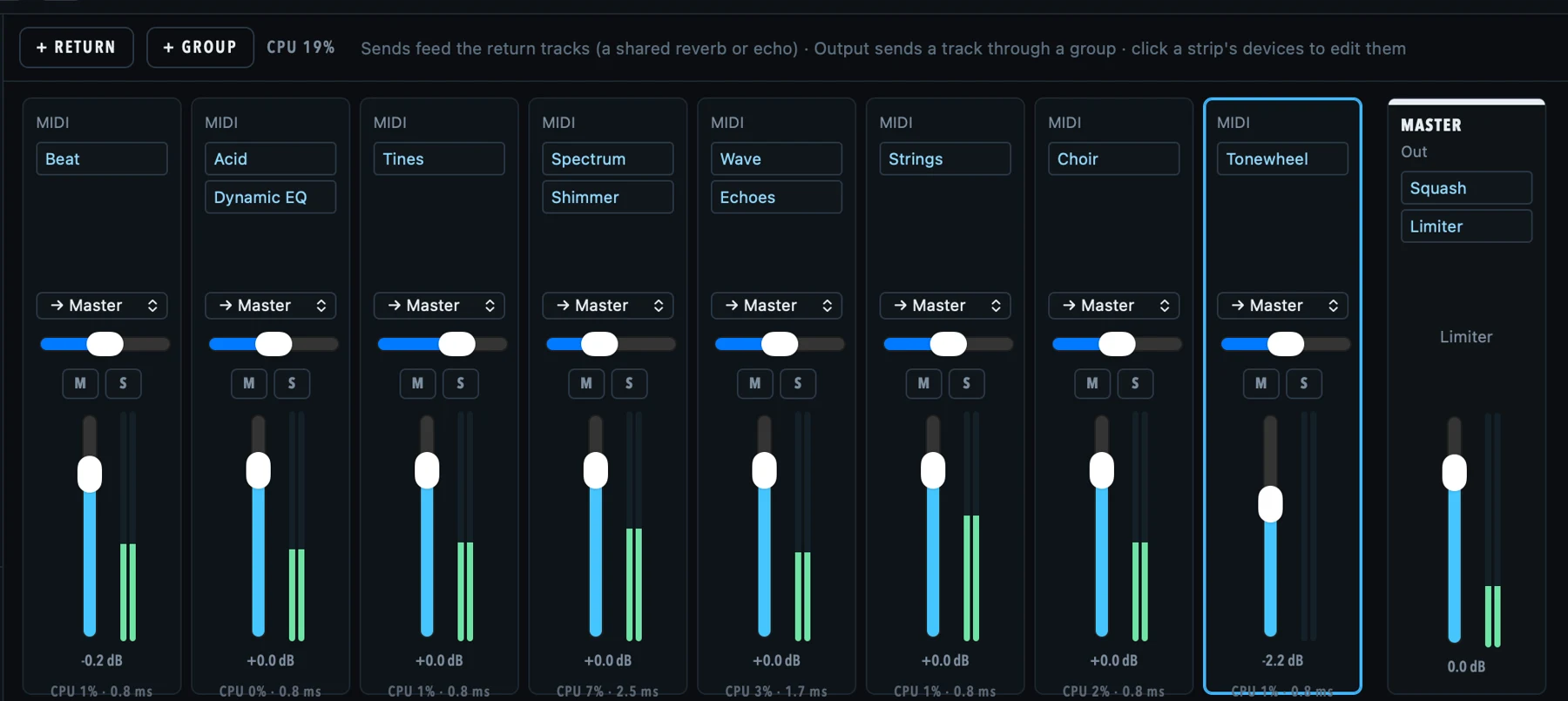Mute the Choir track
Image resolution: width=1568 pixels, height=701 pixels.
coord(1092,383)
